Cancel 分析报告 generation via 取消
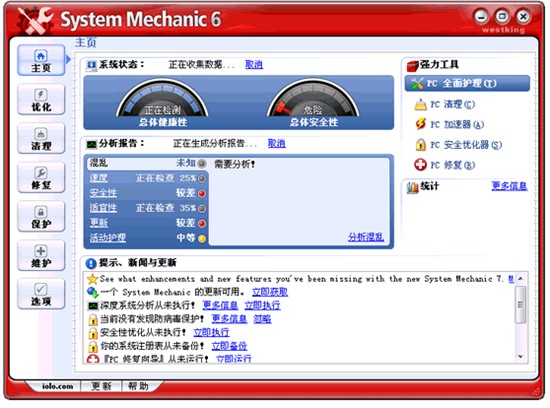 pos(276,143)
